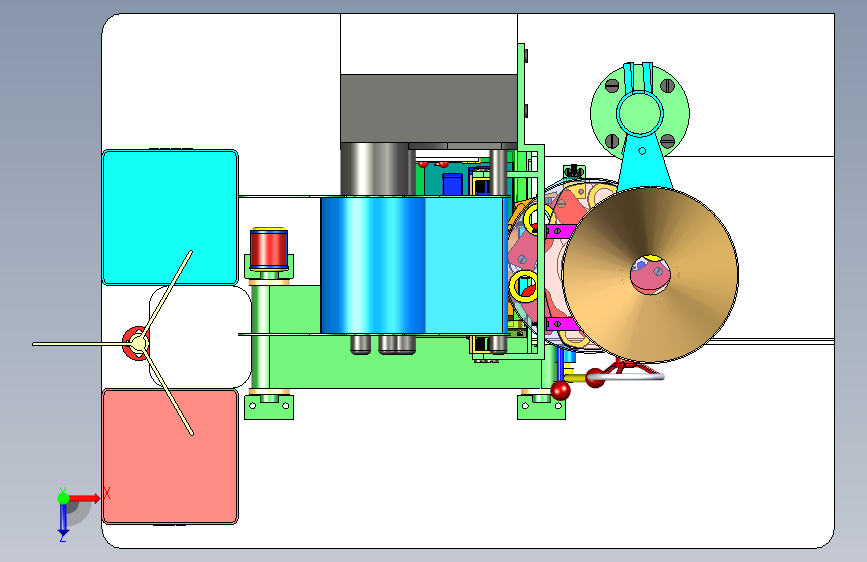Click the red X axis arrow of the triad

[x=85, y=498]
